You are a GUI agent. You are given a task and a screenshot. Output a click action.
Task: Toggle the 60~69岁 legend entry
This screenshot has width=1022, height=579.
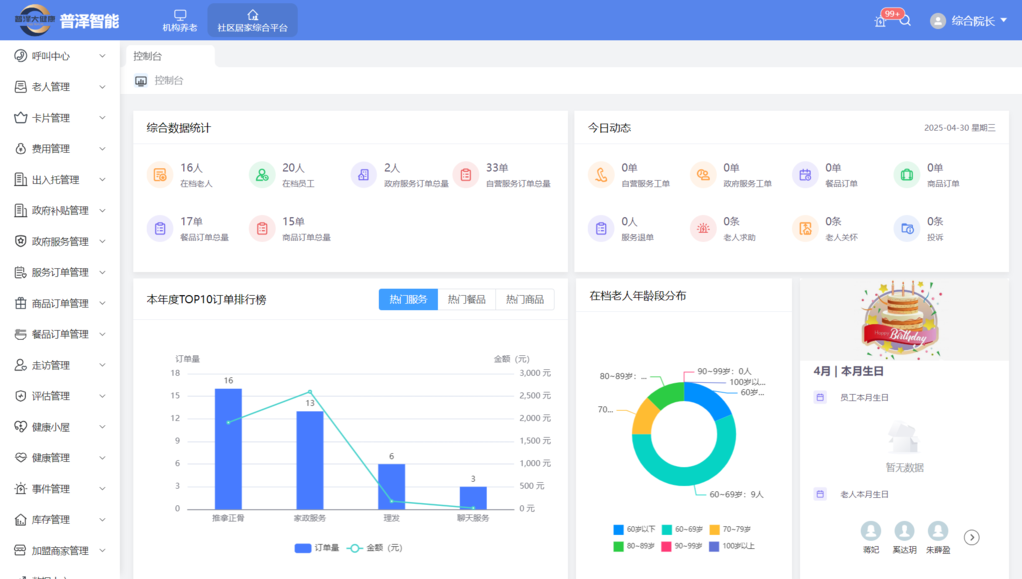682,529
